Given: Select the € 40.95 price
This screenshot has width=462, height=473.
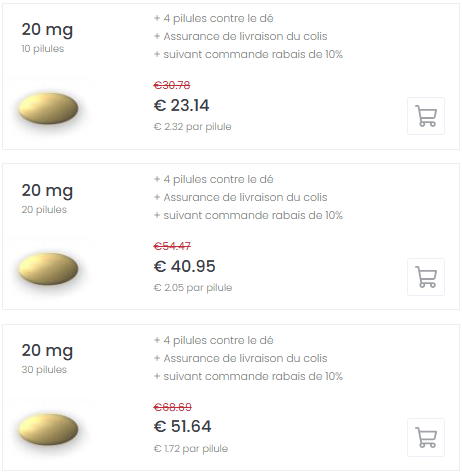Looking at the screenshot, I should point(184,266).
